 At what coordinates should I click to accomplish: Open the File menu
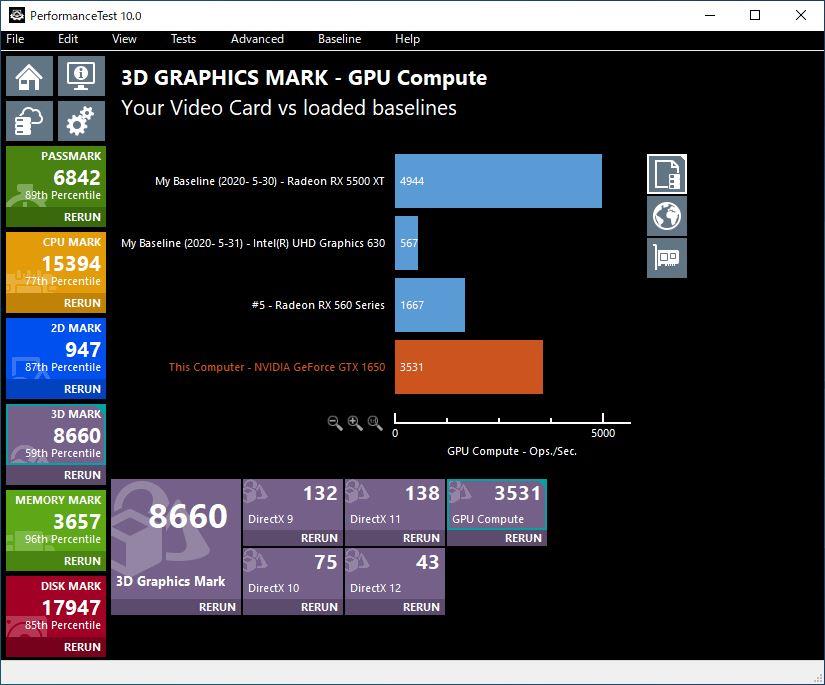[15, 39]
